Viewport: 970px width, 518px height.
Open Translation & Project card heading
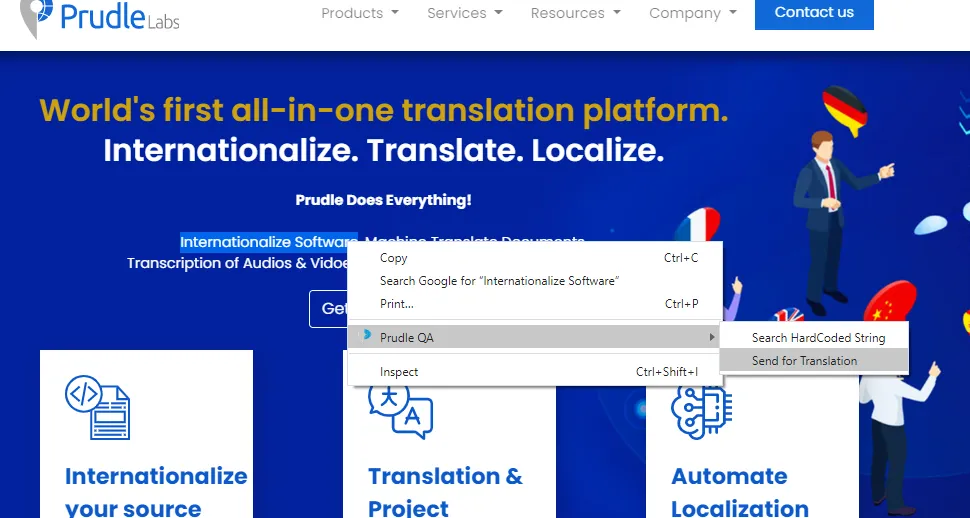445,492
